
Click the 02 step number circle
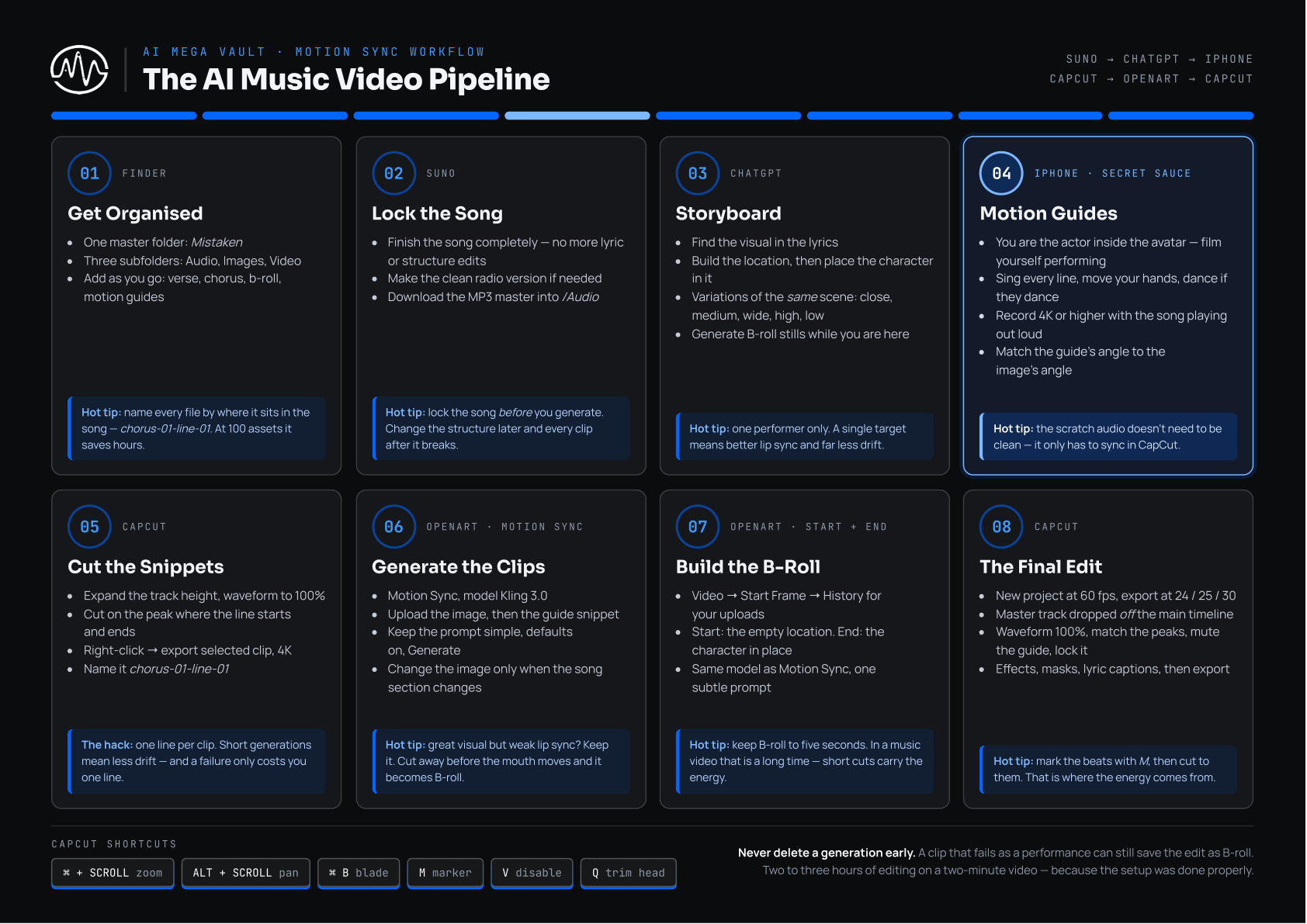coord(394,173)
